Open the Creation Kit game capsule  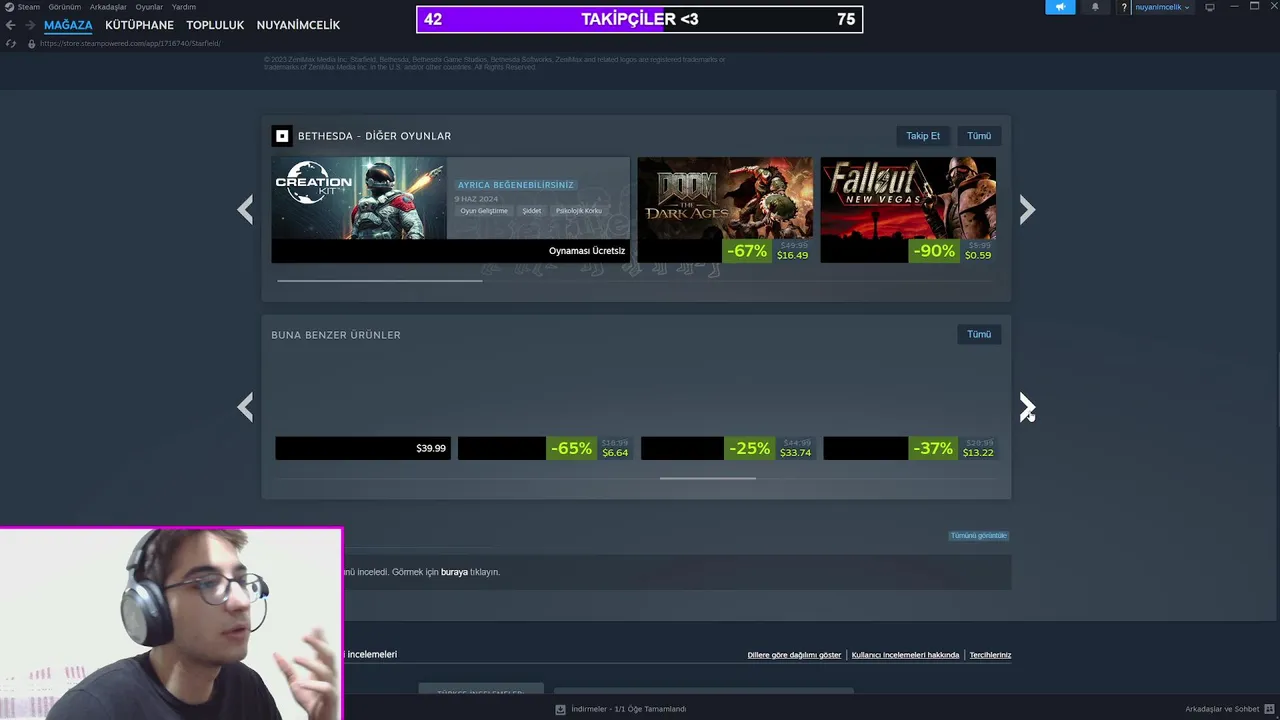tap(451, 210)
